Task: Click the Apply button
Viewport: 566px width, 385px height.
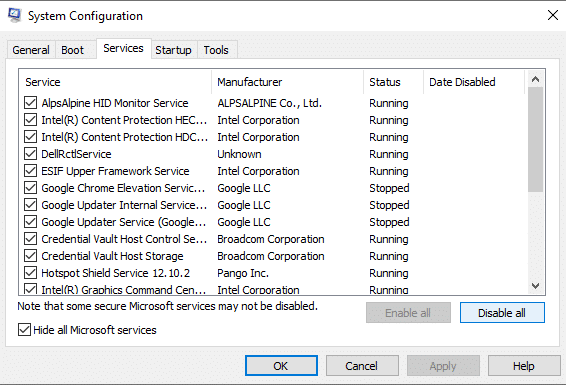Action: [x=443, y=366]
